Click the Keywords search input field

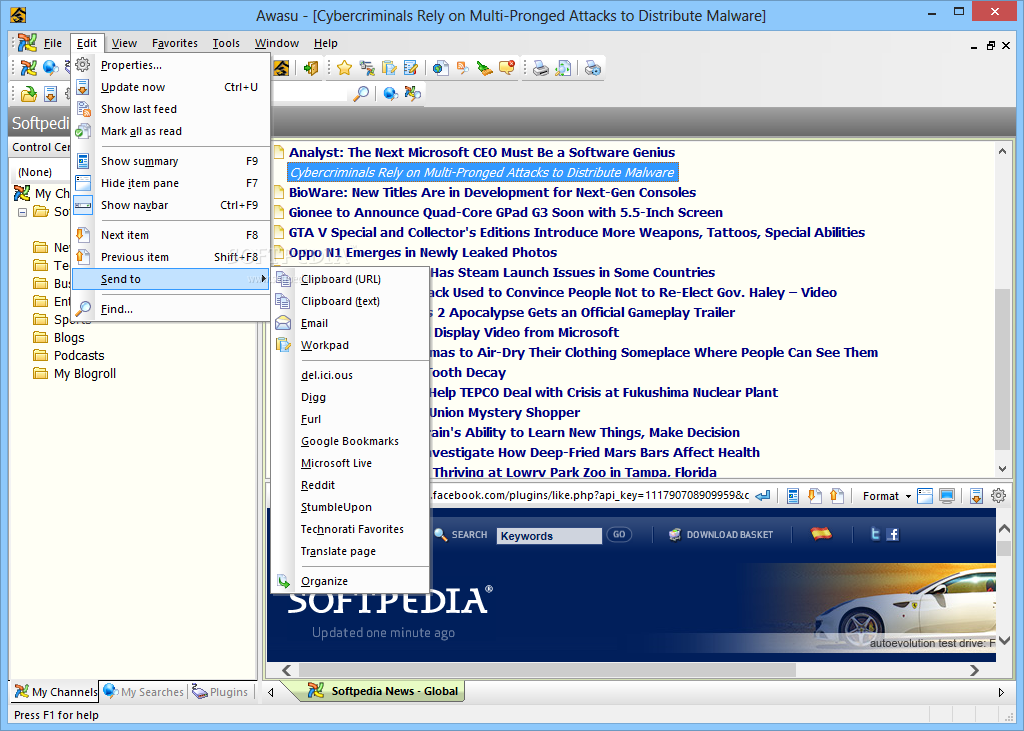pos(549,536)
